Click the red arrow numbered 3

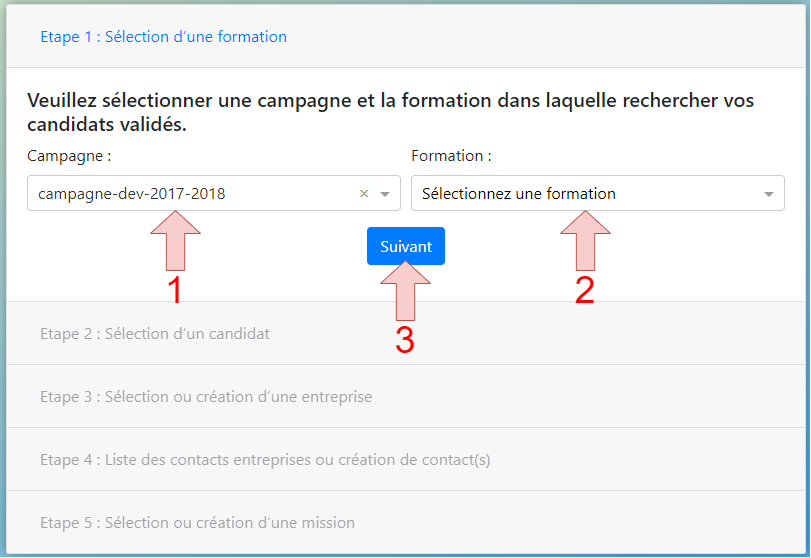coord(406,291)
